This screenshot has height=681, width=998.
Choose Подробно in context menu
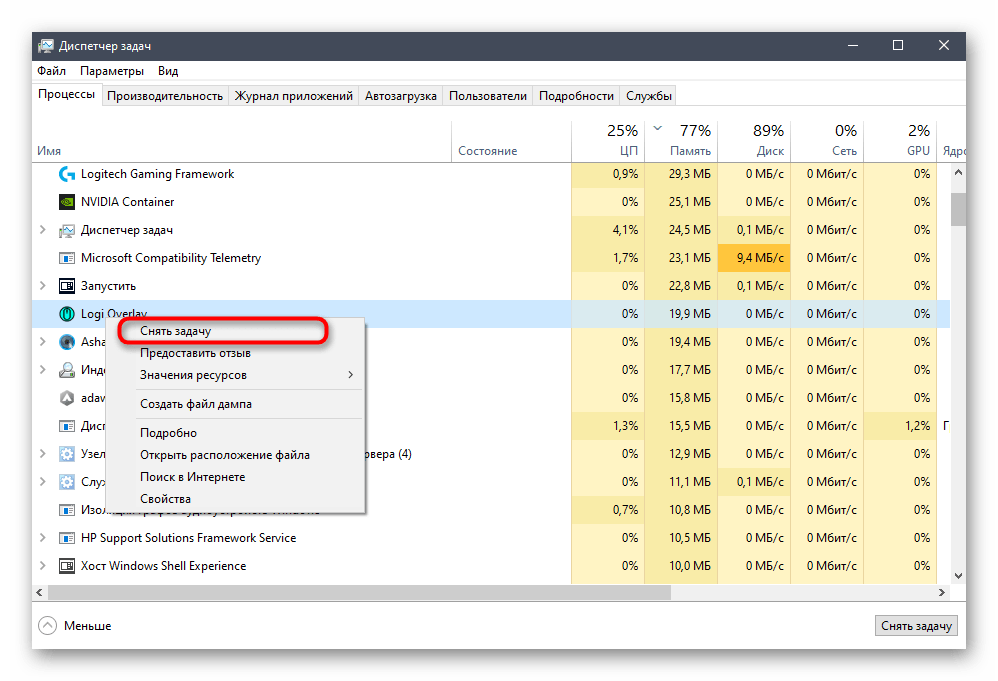(235, 433)
